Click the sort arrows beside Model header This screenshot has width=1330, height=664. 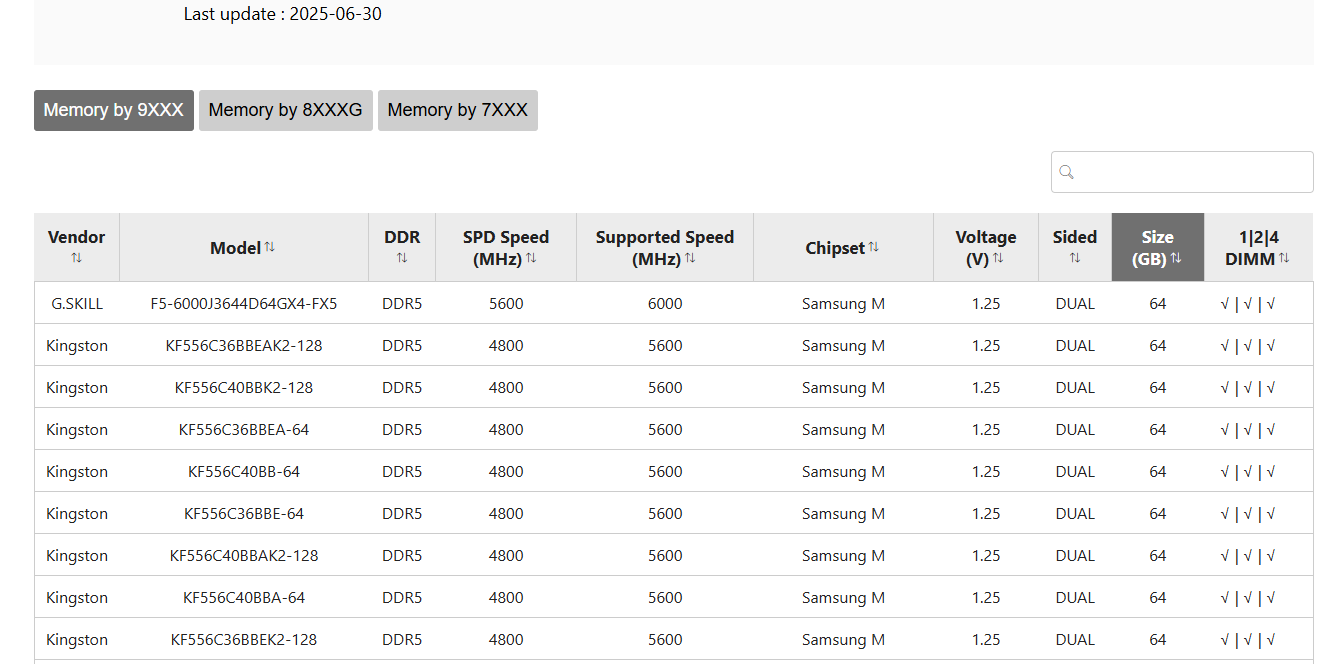[270, 247]
